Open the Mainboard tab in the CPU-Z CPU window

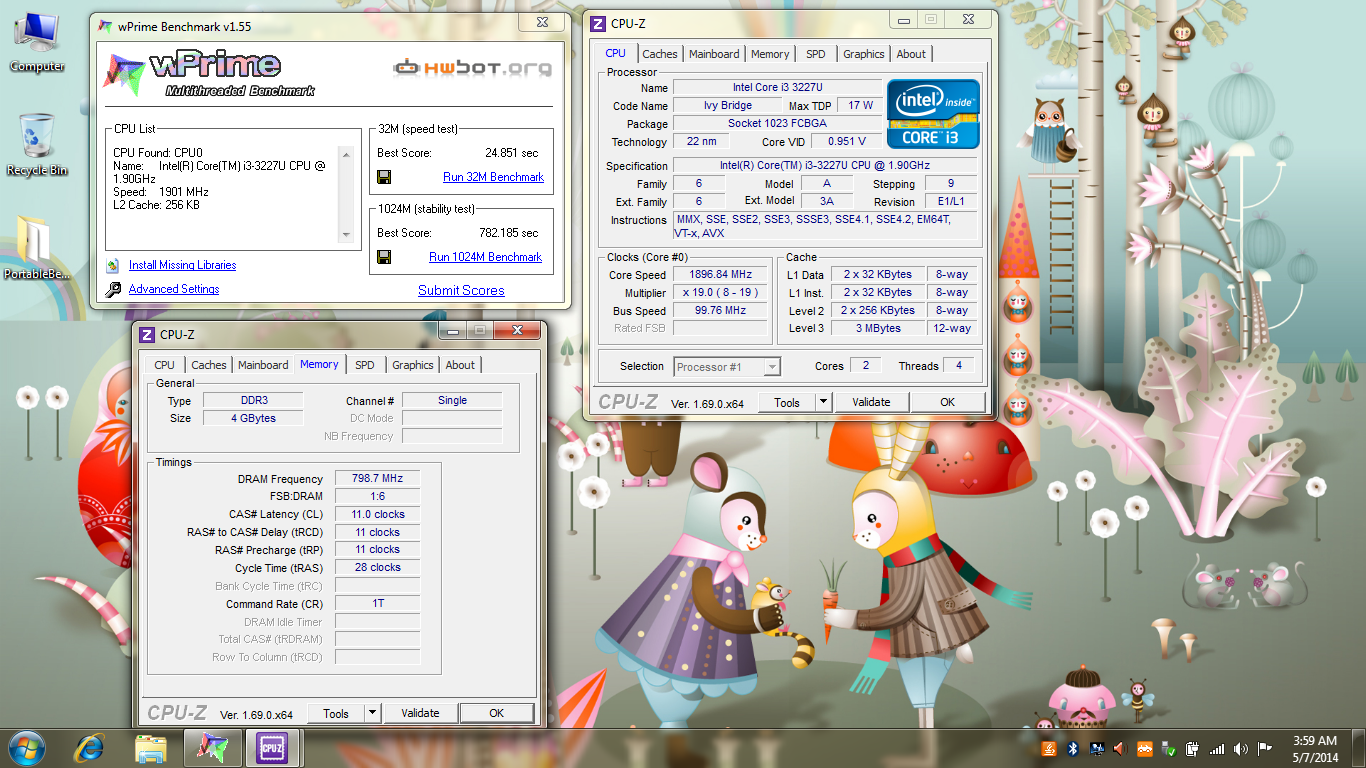[714, 54]
